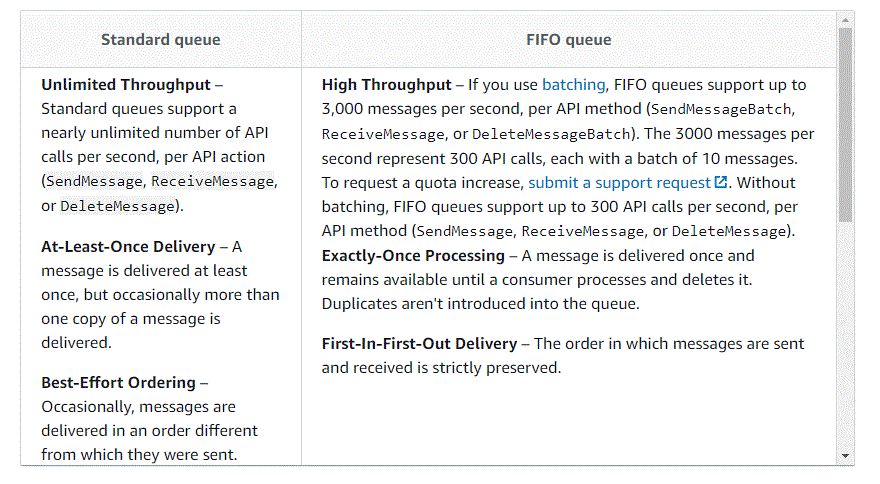Click the empty scrollbar track below thumb
The height and width of the screenshot is (484, 880).
pos(845,336)
